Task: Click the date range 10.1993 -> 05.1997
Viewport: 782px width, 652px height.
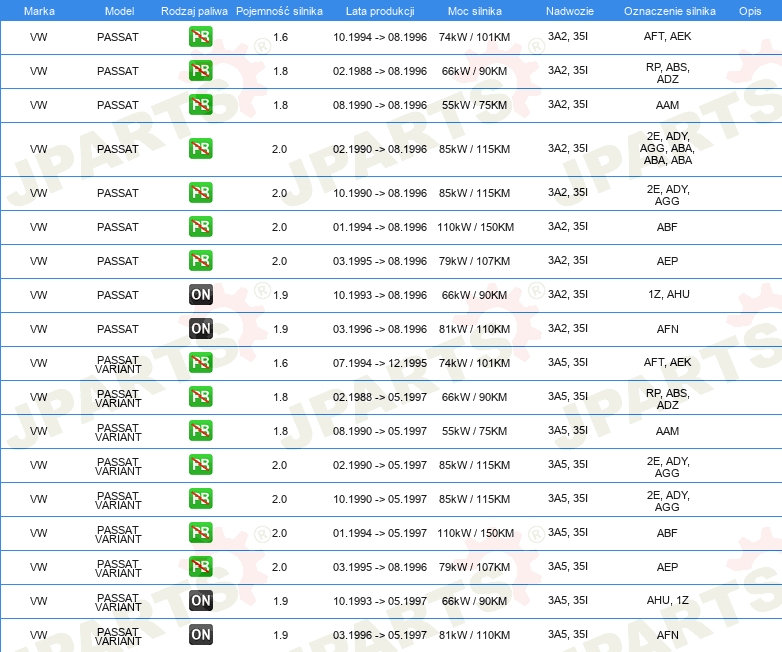Action: pyautogui.click(x=380, y=601)
